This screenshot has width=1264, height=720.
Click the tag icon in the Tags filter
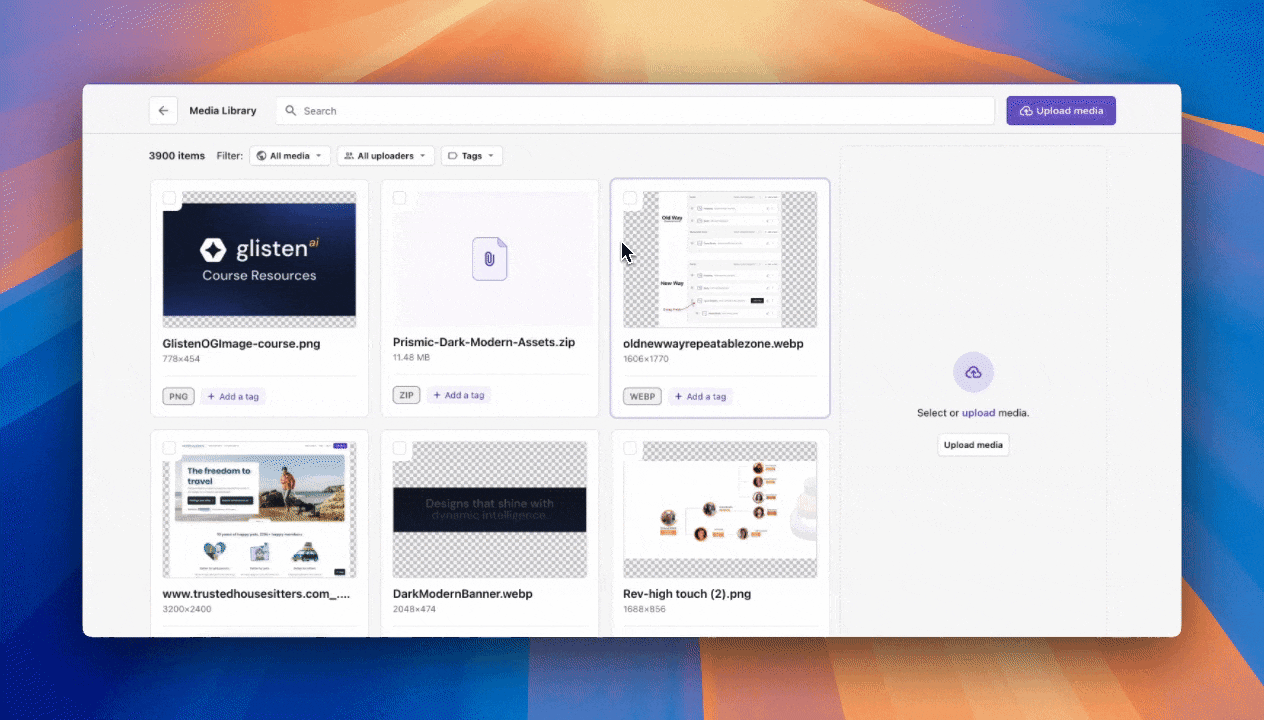(454, 155)
